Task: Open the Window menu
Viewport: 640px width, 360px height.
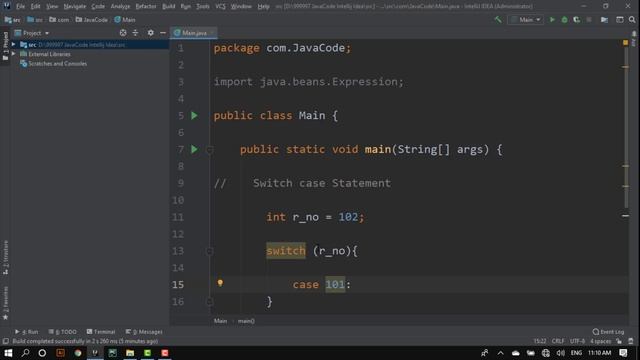Action: pyautogui.click(x=241, y=7)
